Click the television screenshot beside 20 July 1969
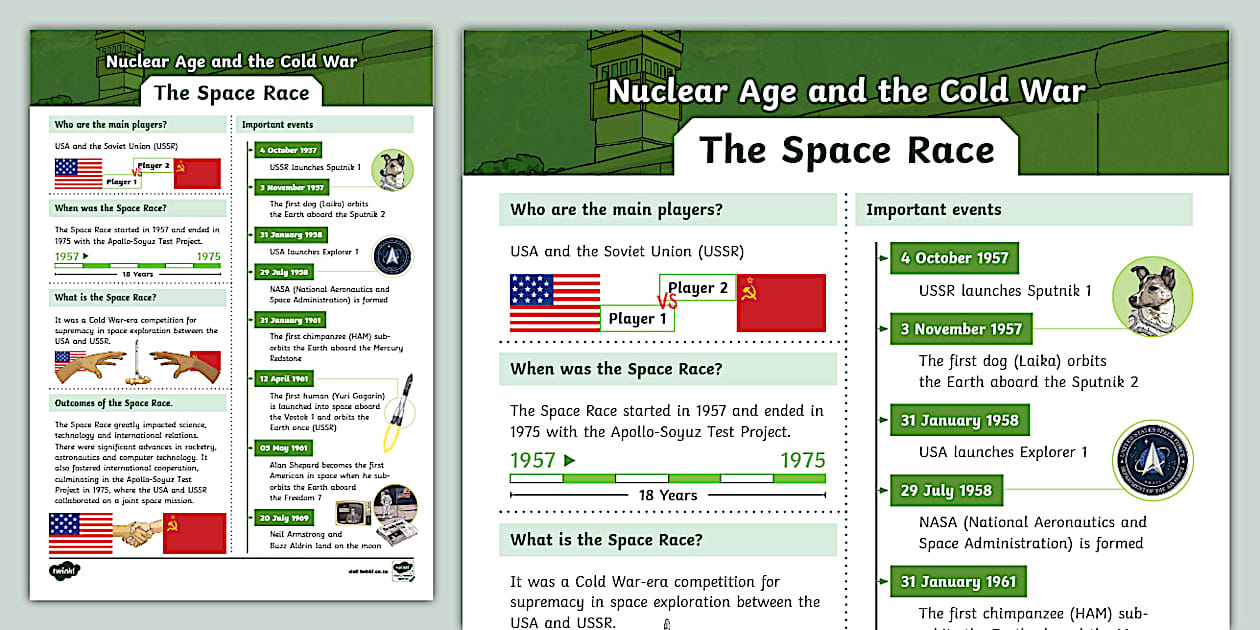Screen dimensions: 1260x630 point(355,514)
